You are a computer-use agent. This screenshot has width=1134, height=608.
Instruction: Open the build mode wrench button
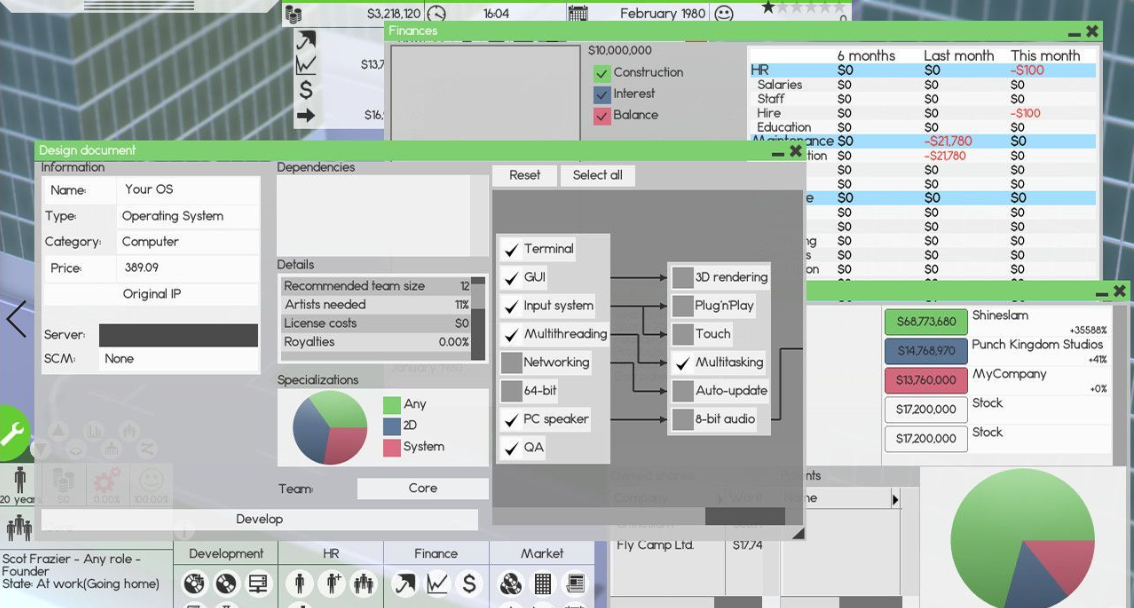tap(12, 433)
